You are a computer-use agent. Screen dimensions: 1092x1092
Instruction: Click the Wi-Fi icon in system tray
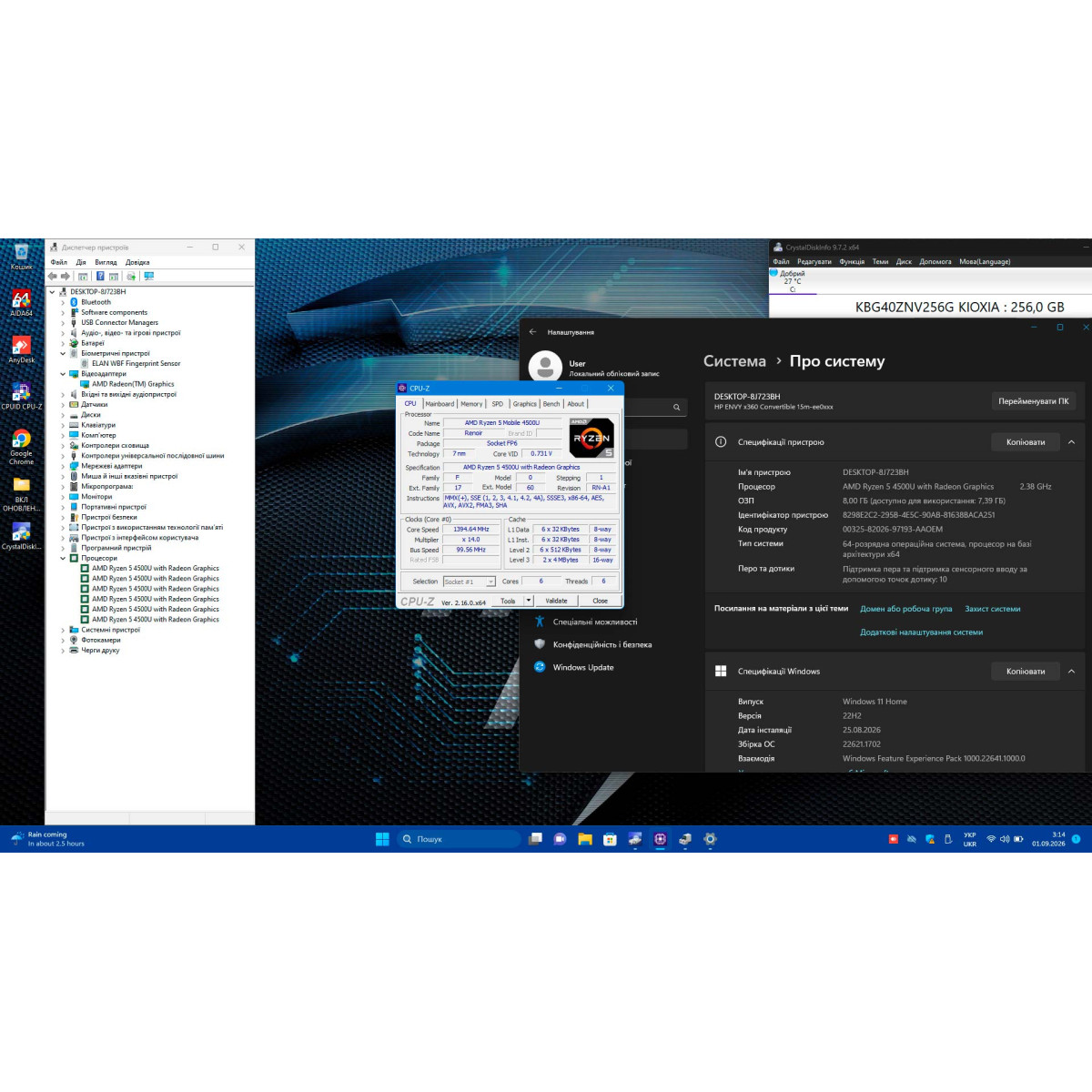tap(991, 839)
